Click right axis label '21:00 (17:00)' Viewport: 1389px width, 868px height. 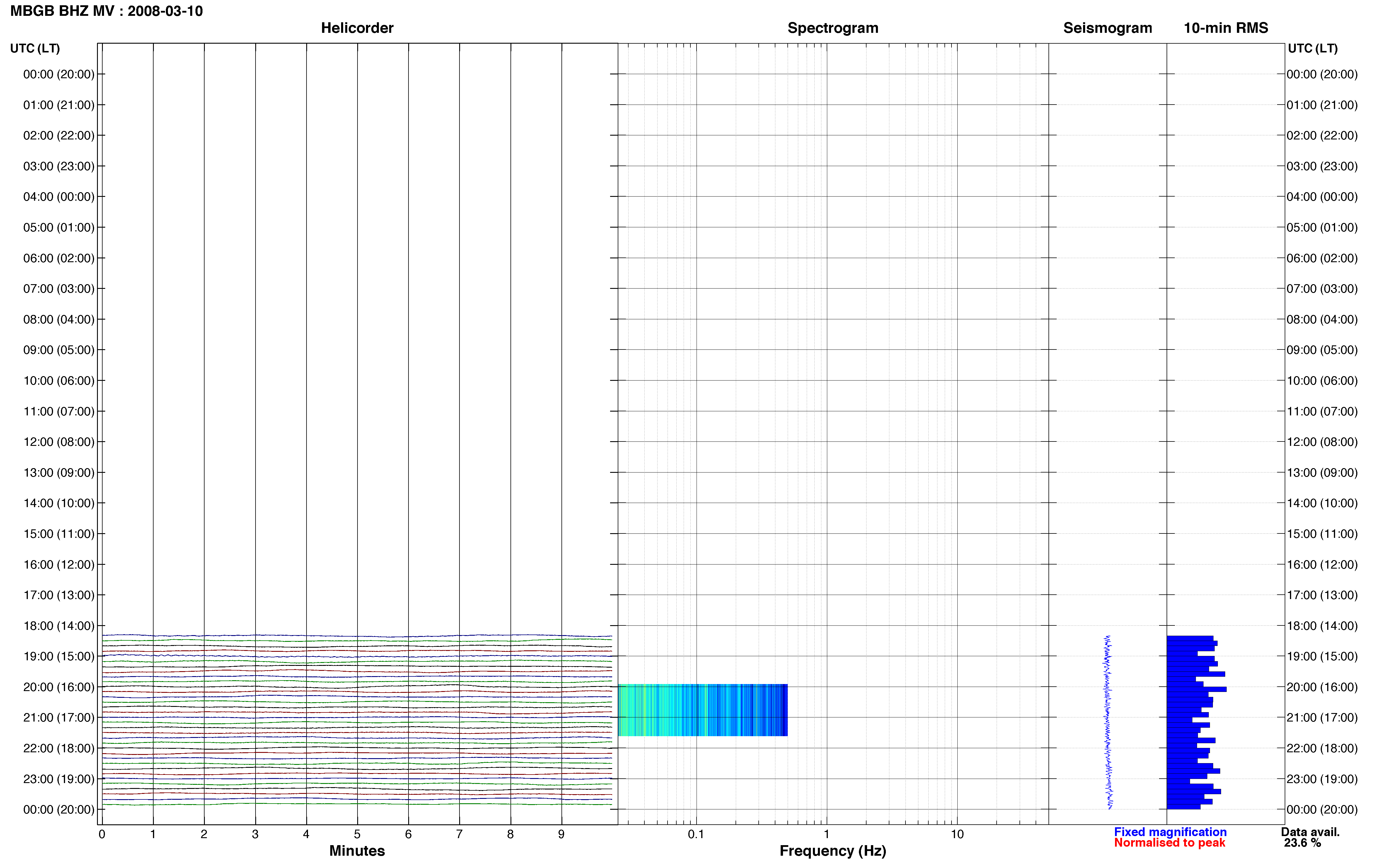click(x=1322, y=718)
